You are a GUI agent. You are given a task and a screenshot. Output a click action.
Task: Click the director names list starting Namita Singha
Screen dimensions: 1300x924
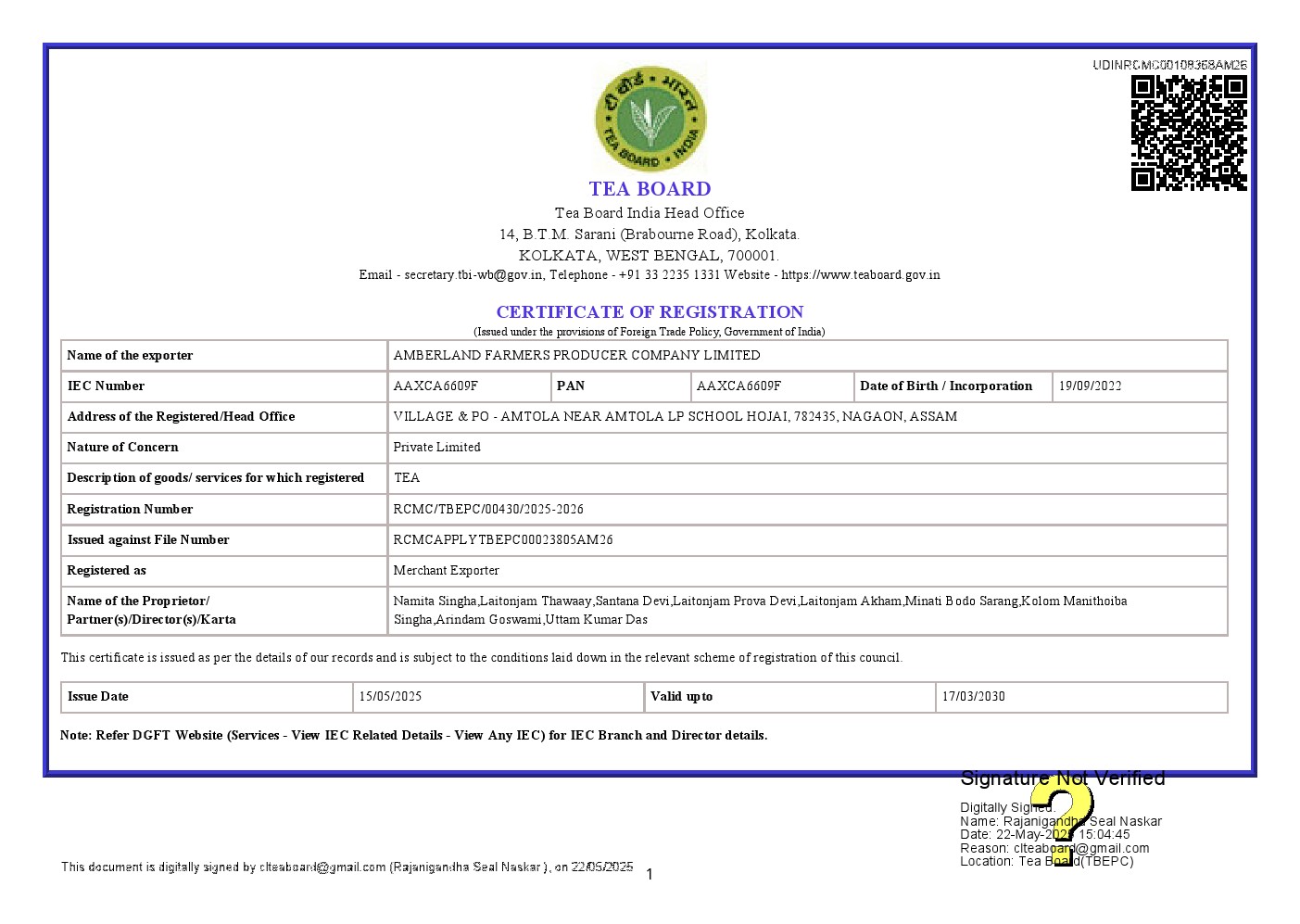pyautogui.click(x=760, y=610)
